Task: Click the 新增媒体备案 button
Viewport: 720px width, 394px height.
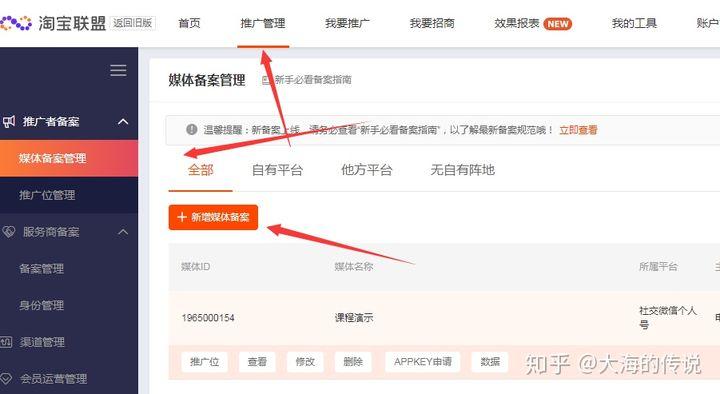Action: tap(213, 217)
